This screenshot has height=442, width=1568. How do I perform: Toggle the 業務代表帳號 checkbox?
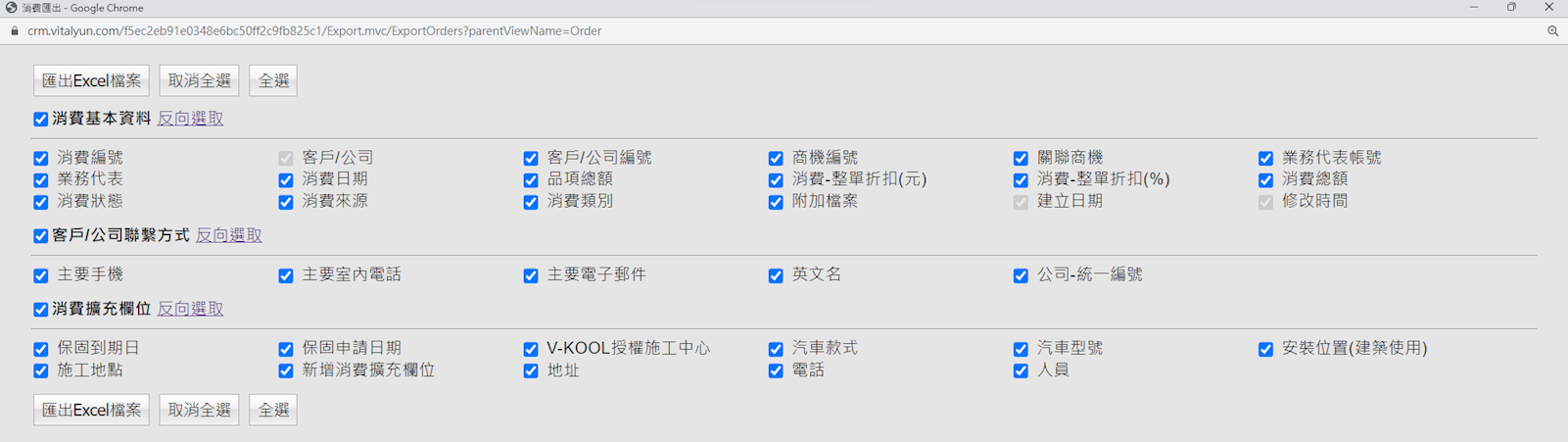[1265, 158]
